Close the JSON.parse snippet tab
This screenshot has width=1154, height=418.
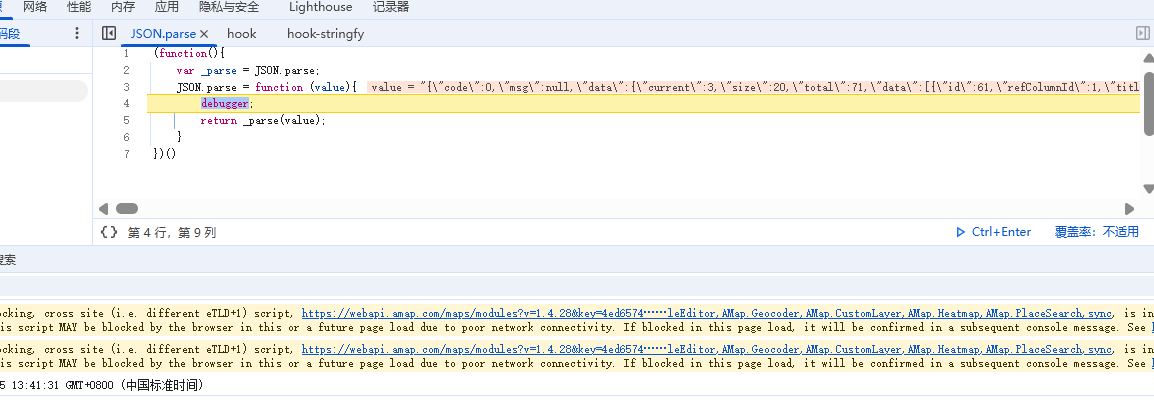(205, 34)
